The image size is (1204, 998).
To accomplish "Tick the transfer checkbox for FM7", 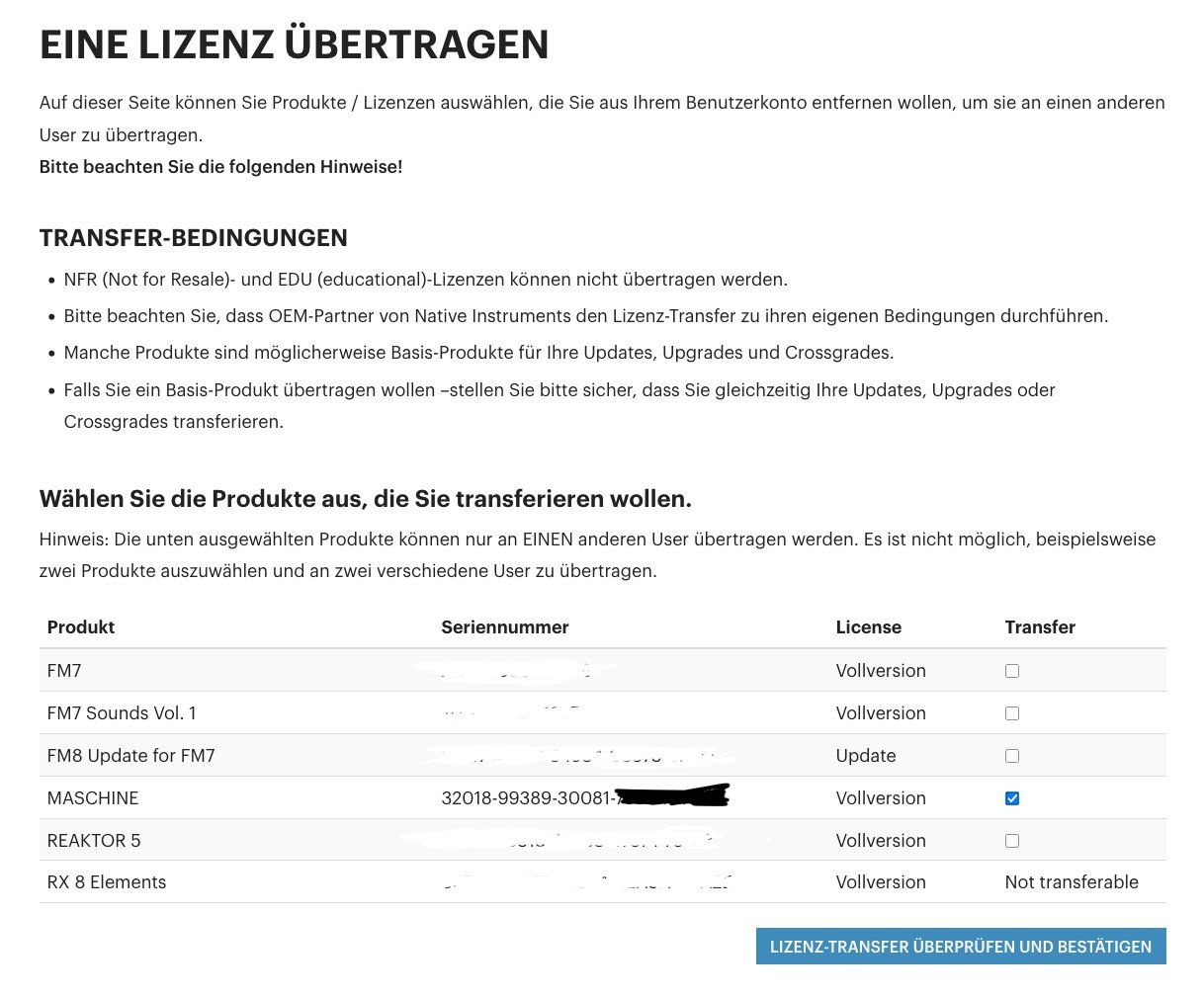I will click(x=1011, y=671).
